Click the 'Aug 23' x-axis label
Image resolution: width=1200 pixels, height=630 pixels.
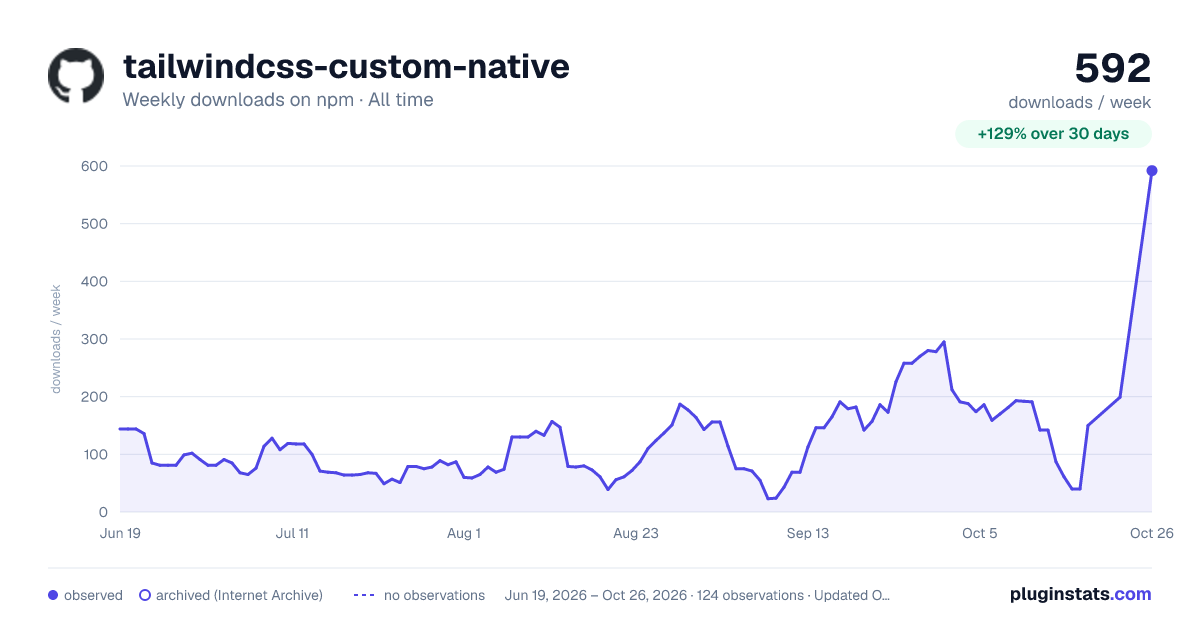(x=636, y=533)
